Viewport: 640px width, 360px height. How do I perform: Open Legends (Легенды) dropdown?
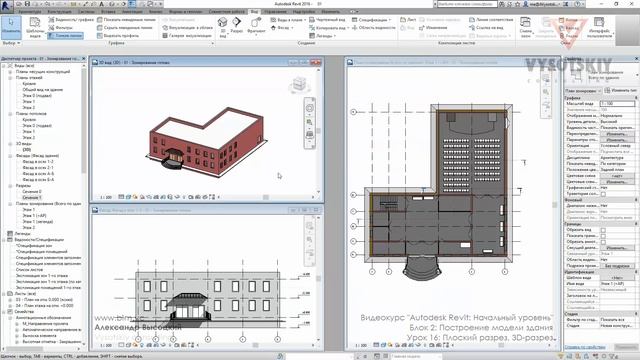[x=323, y=36]
